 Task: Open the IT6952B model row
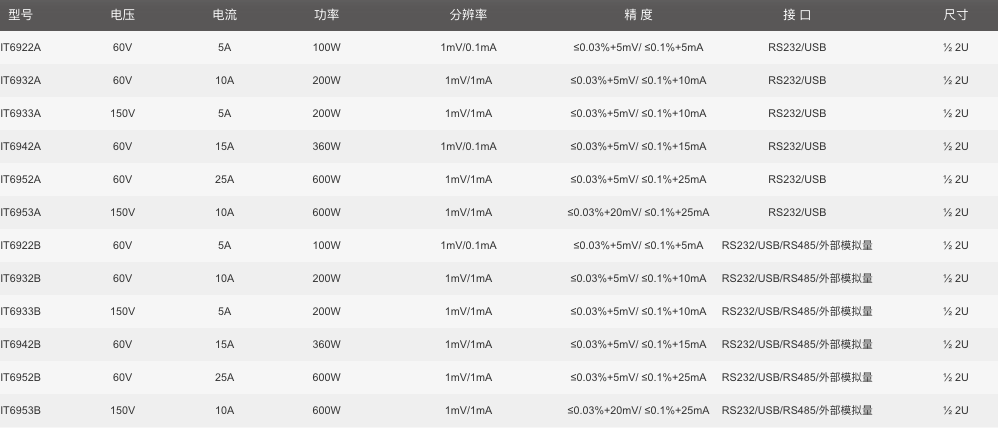coord(21,378)
